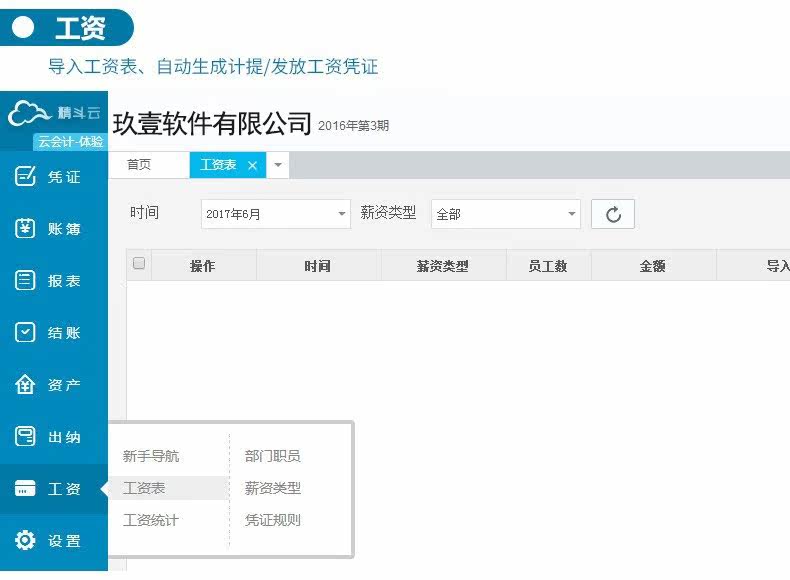Open the 结账 closing sidebar icon

pos(25,333)
